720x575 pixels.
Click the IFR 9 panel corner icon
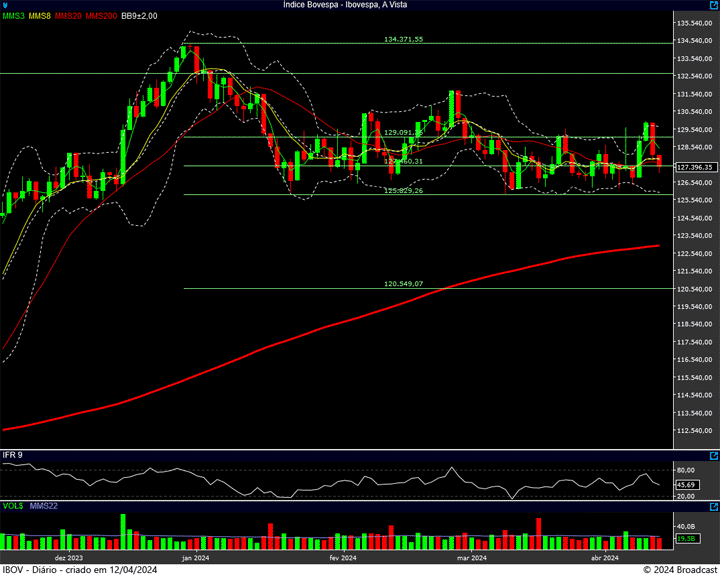click(713, 456)
